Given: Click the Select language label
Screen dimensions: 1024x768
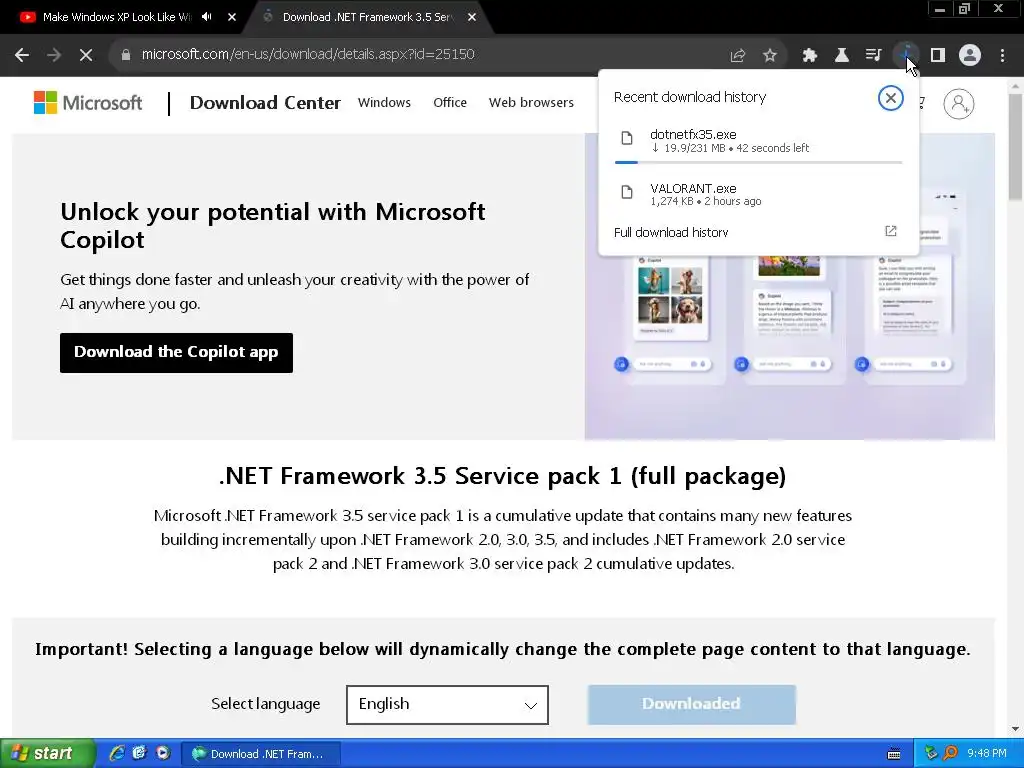Looking at the screenshot, I should [265, 704].
